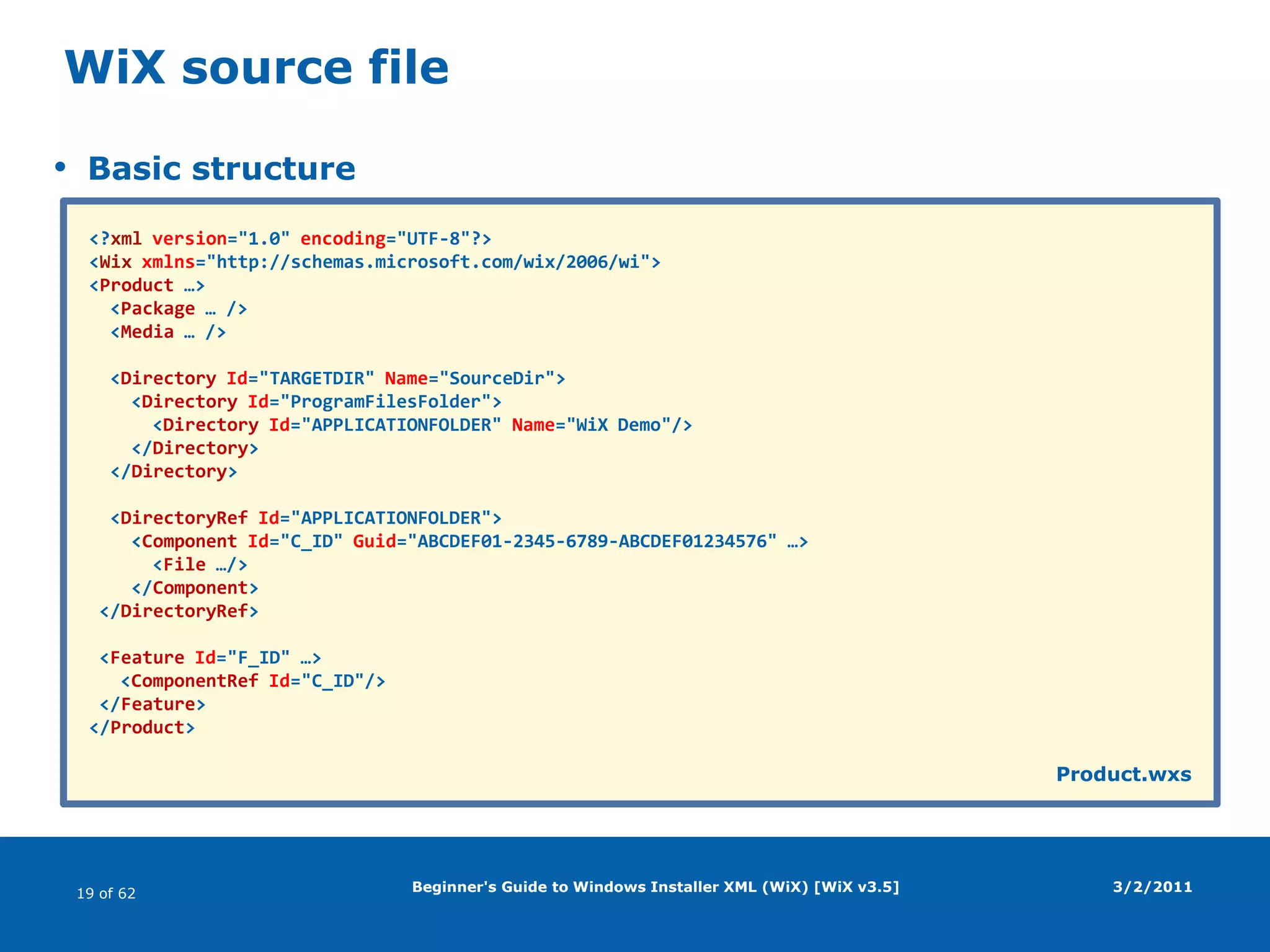The image size is (1270, 952).
Task: Click the '19 of 62' page counter
Action: pos(106,893)
